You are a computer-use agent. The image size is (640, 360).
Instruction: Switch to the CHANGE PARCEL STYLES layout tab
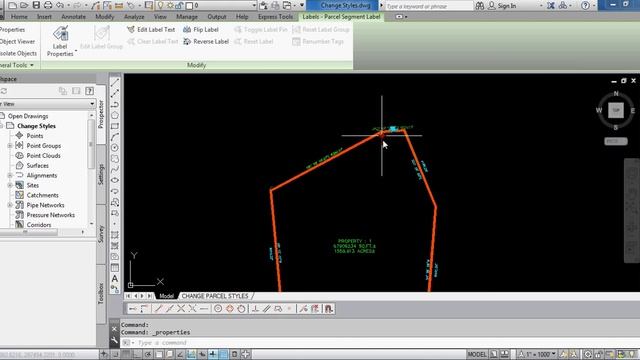pos(215,296)
